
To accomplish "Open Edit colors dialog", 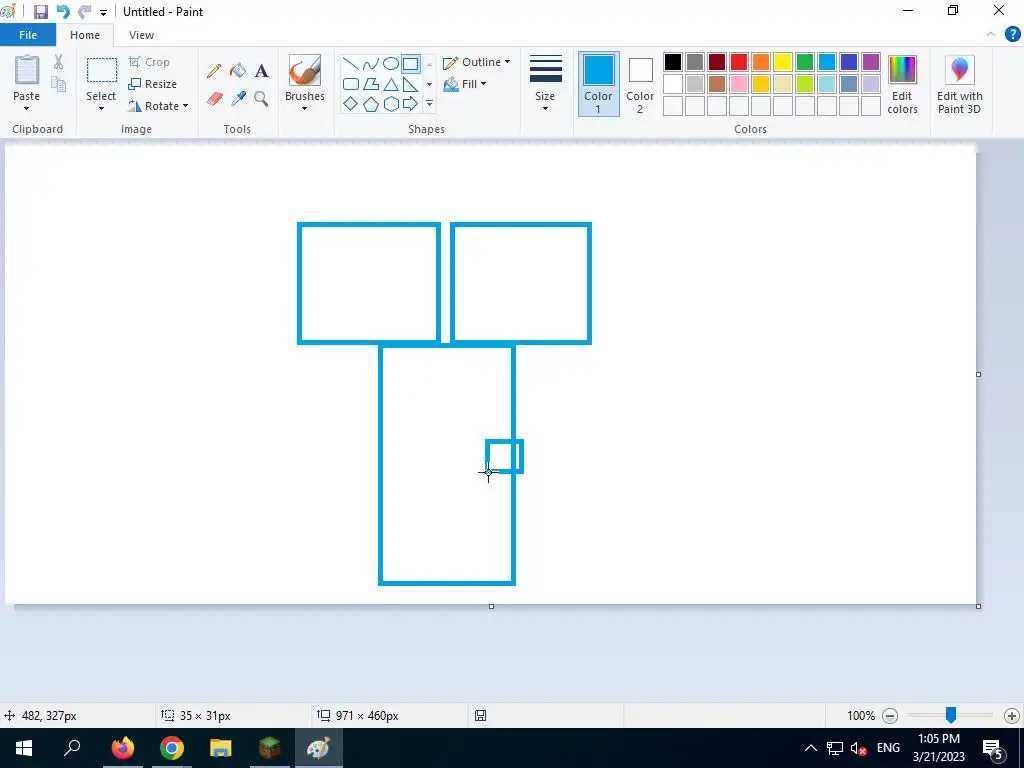I will pyautogui.click(x=902, y=84).
